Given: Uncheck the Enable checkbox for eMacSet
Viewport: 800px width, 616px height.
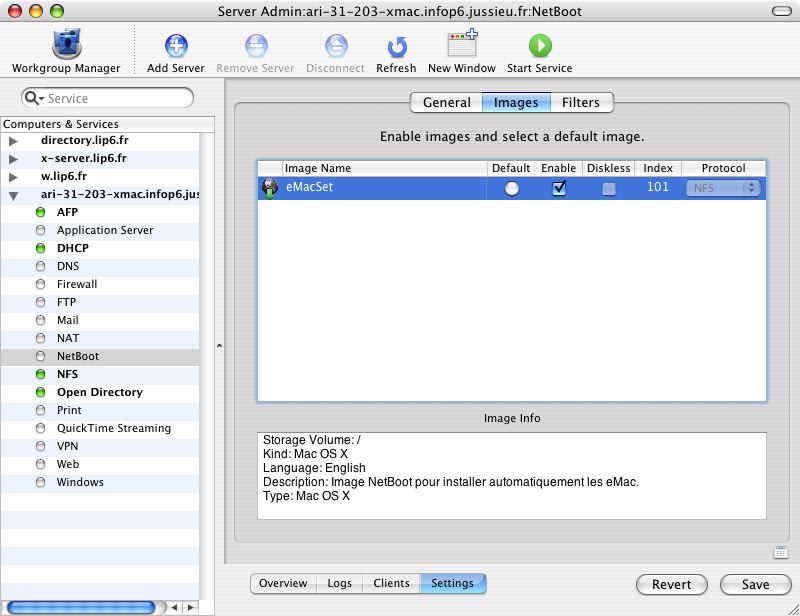Looking at the screenshot, I should coord(559,188).
